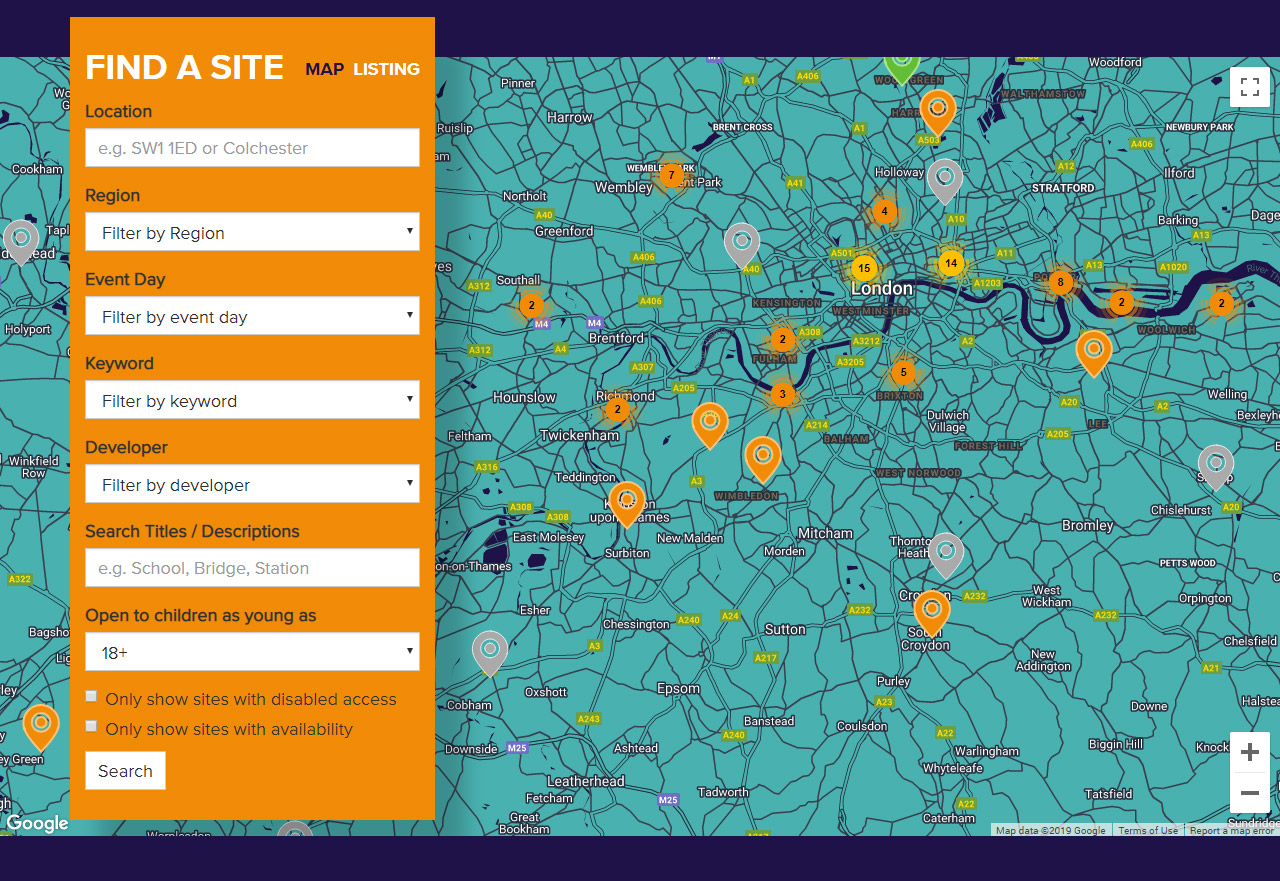Viewport: 1280px width, 881px height.
Task: Click the cluster marker showing 14 sites
Action: [950, 264]
